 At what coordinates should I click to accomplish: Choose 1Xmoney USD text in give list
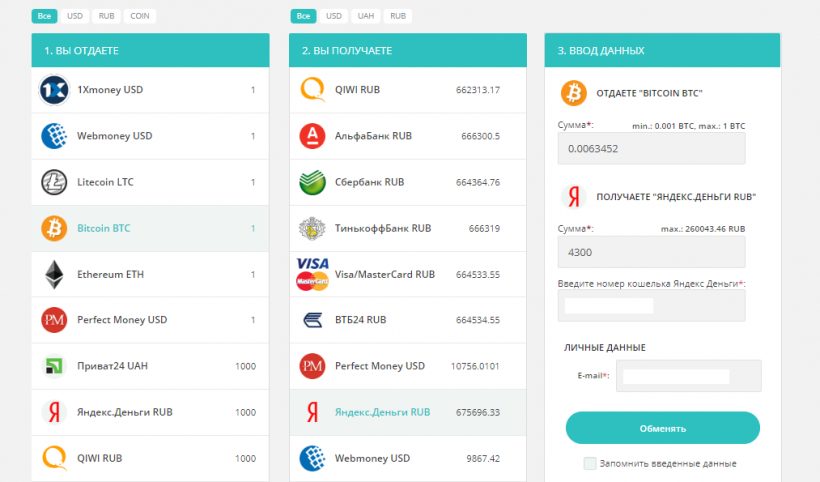110,90
